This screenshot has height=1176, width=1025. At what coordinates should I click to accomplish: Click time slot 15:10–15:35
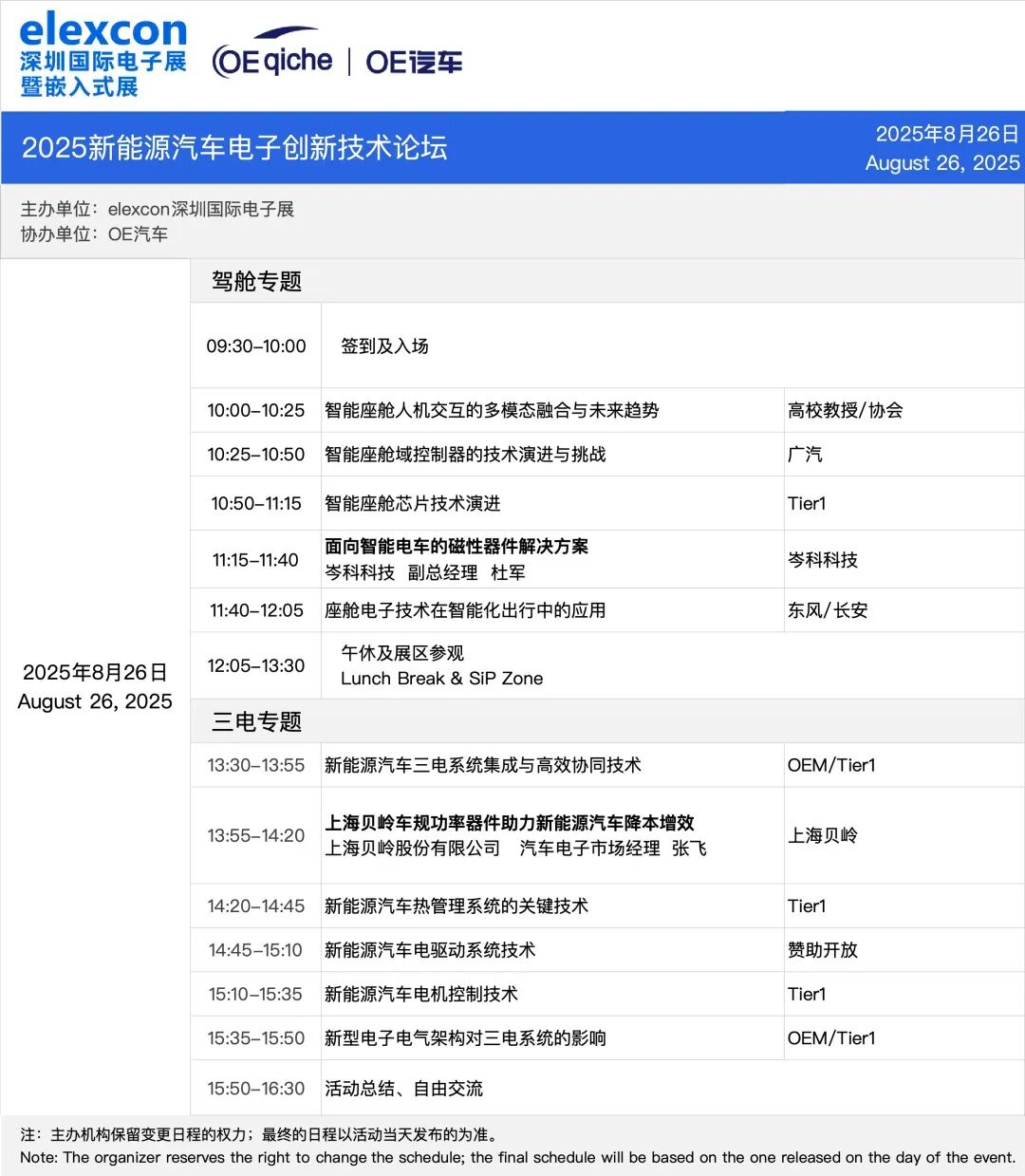click(x=256, y=994)
